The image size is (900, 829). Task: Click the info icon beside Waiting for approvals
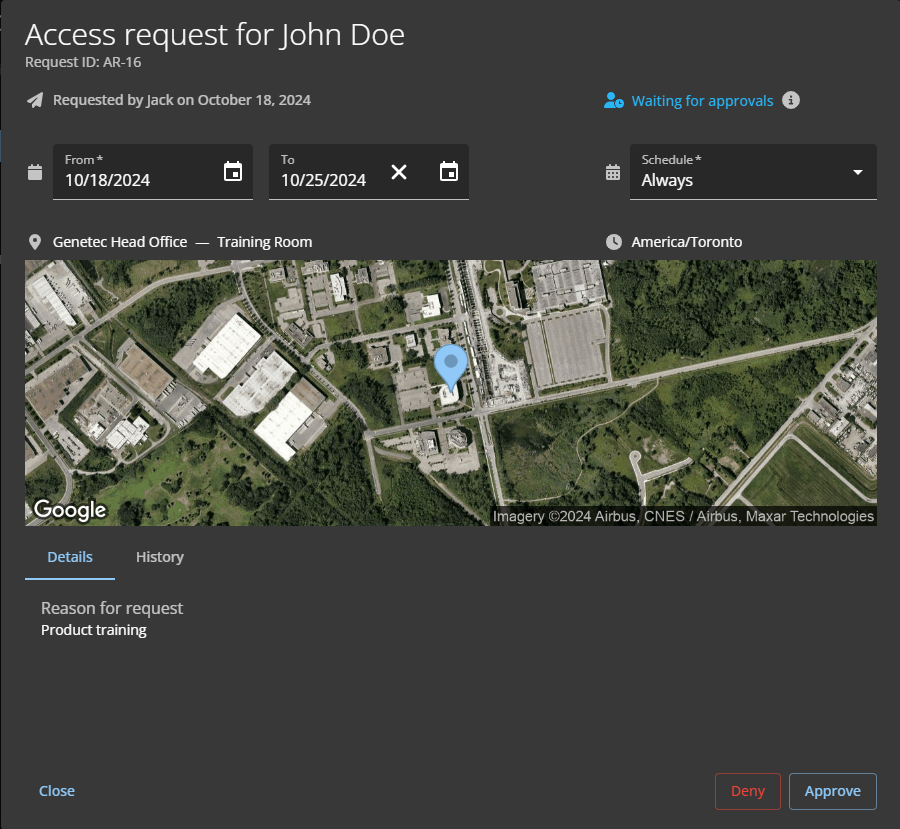pos(790,100)
